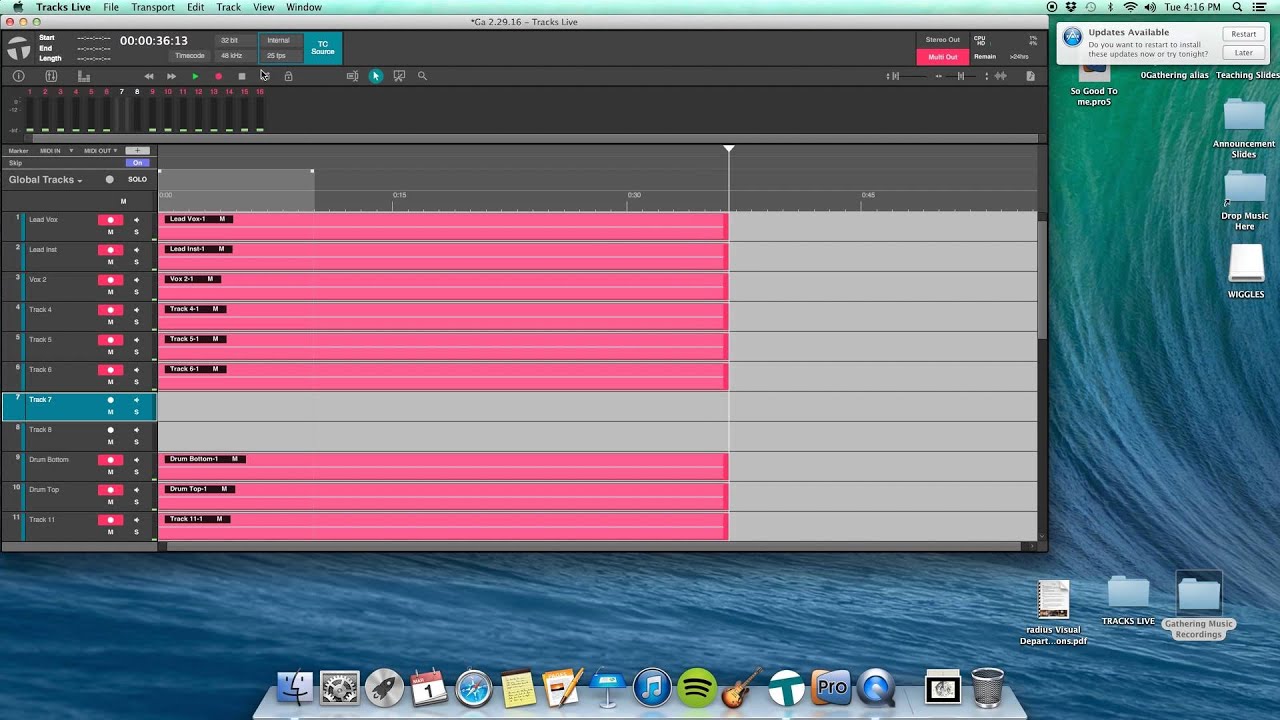Toggle input monitor speaker on Track 7
This screenshot has height=720, width=1280.
[136, 400]
